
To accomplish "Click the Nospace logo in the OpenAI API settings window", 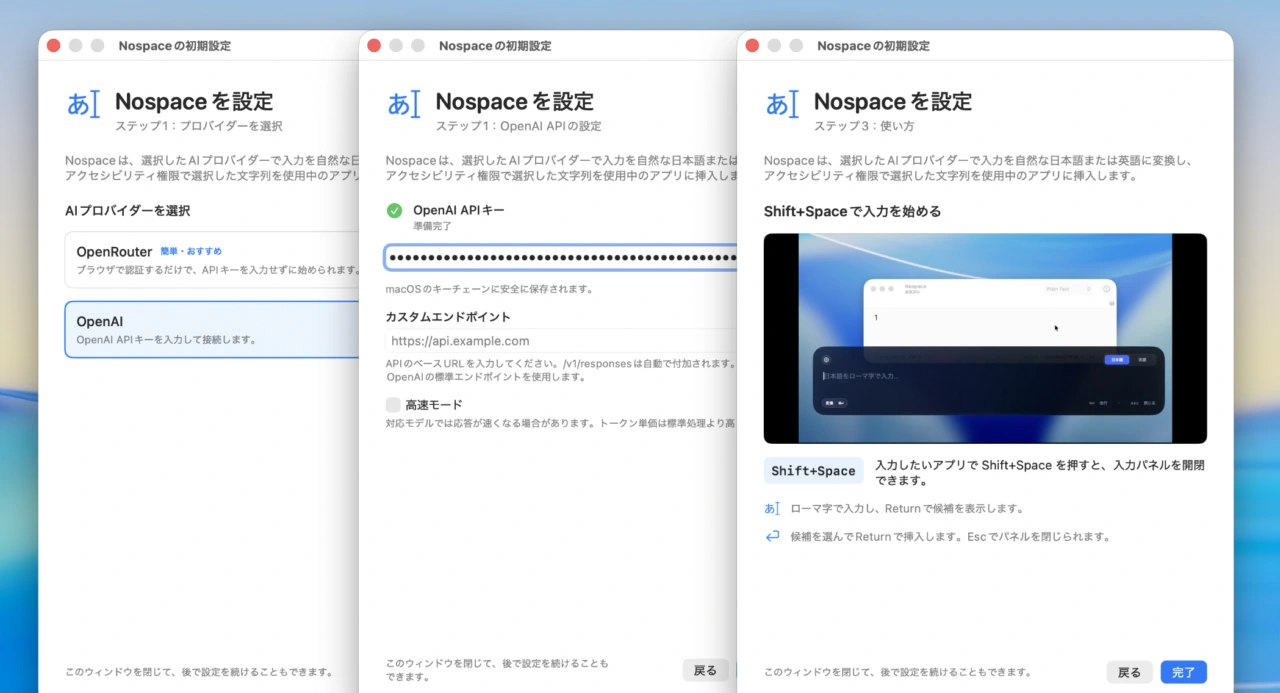I will tap(404, 104).
